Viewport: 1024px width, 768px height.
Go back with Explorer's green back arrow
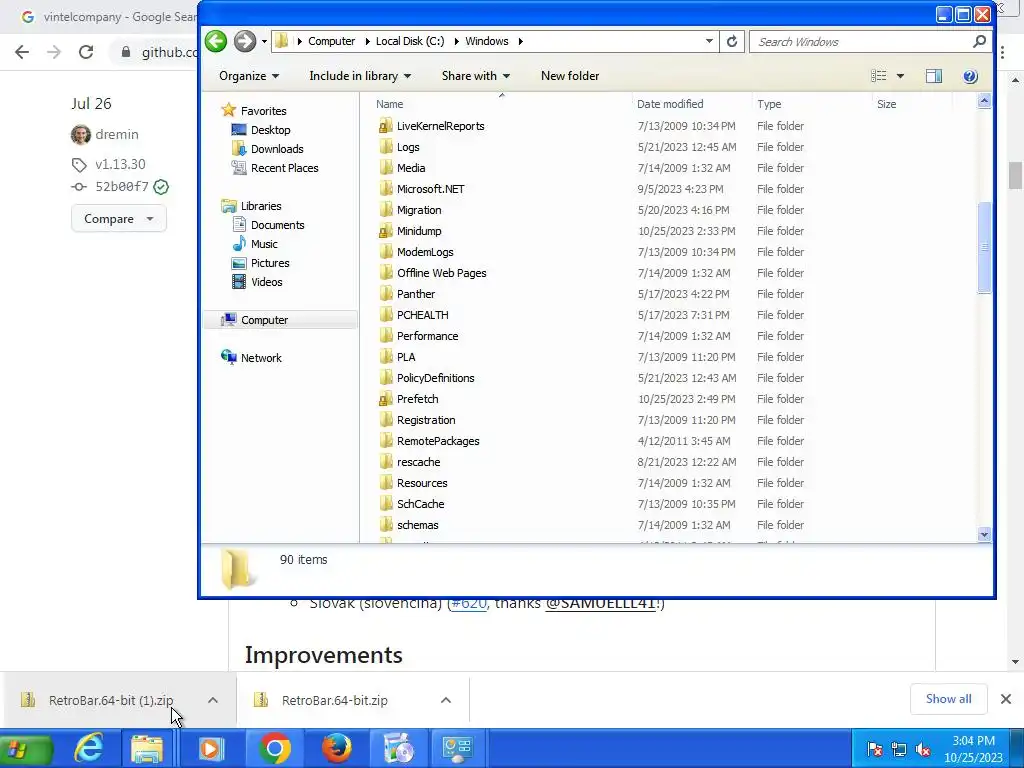[216, 41]
